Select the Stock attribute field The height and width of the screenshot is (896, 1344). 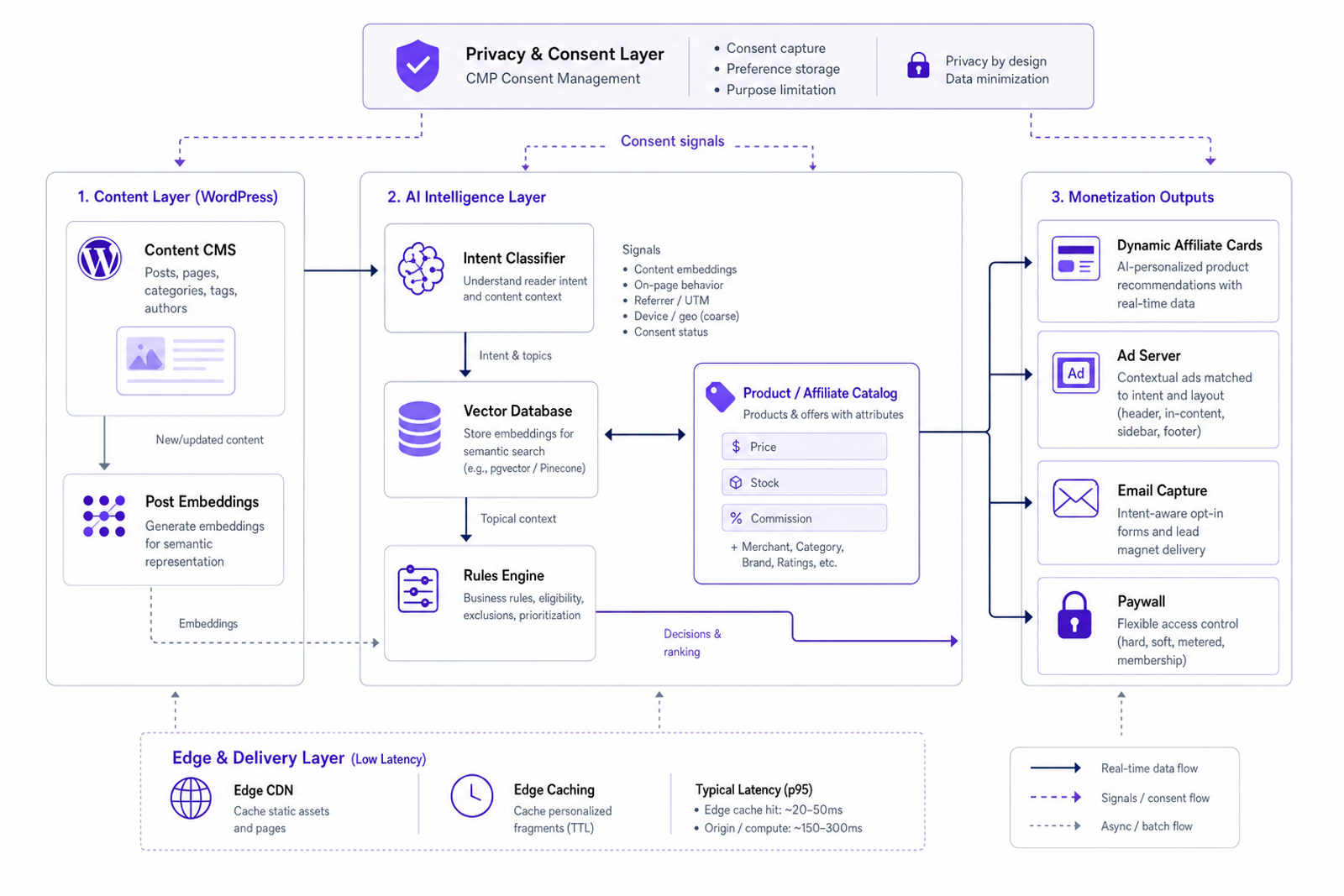804,483
